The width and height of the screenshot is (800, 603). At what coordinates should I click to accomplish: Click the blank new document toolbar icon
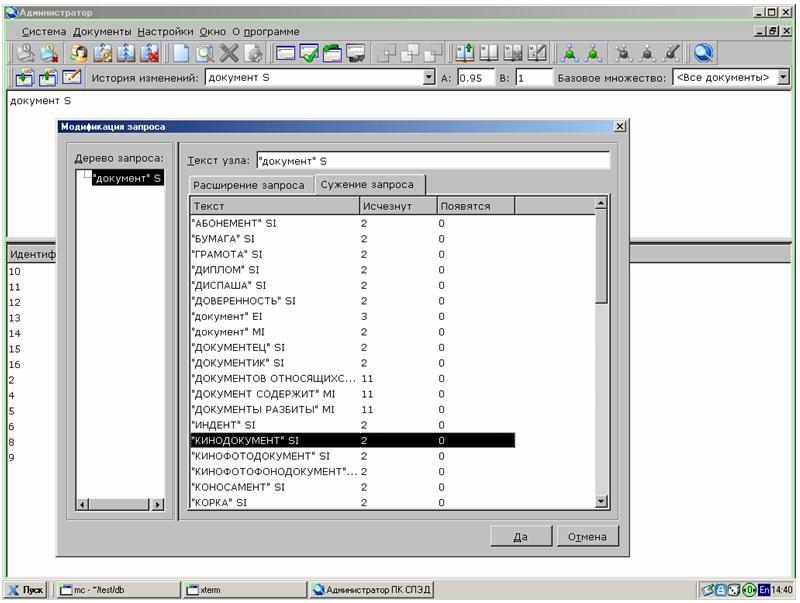tap(181, 54)
